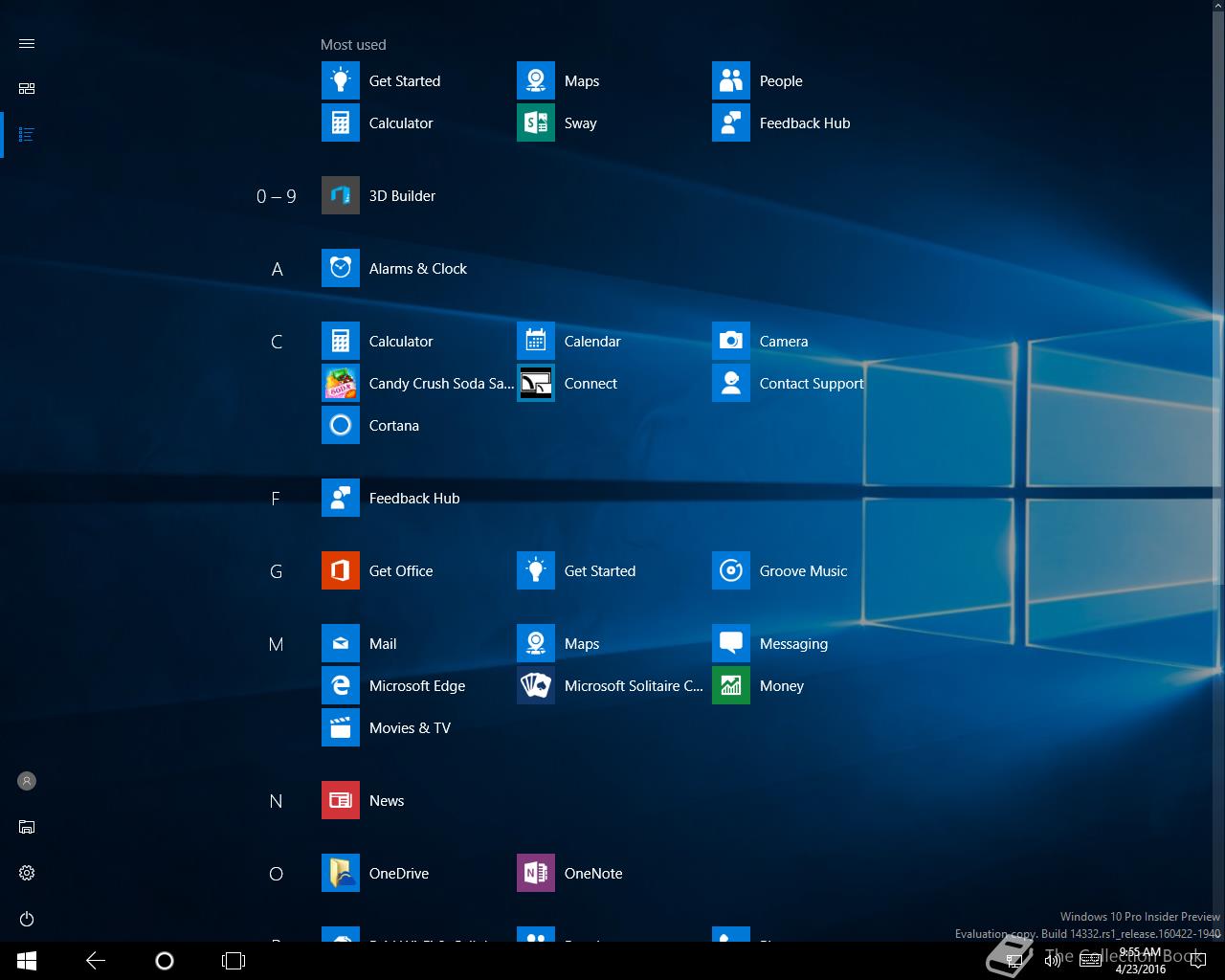1225x980 pixels.
Task: Launch Groove Music
Action: click(x=808, y=571)
